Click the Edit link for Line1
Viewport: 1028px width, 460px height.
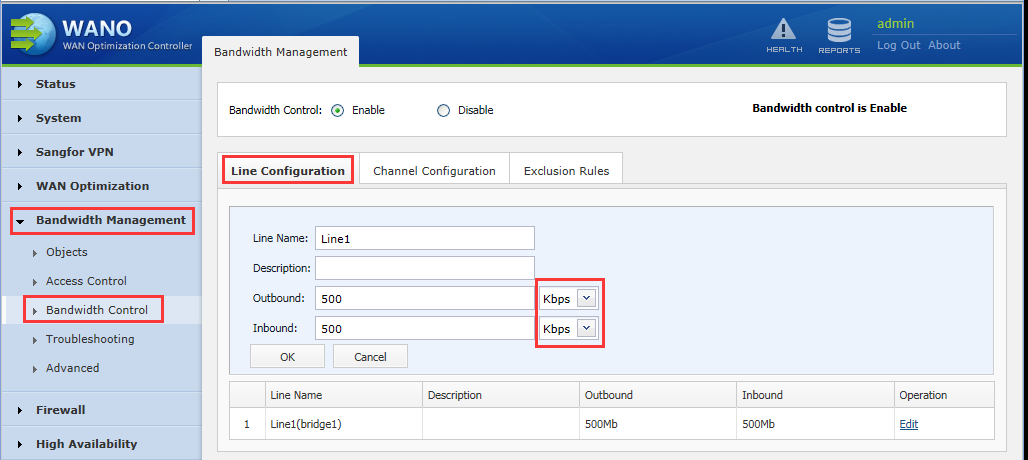(x=908, y=424)
